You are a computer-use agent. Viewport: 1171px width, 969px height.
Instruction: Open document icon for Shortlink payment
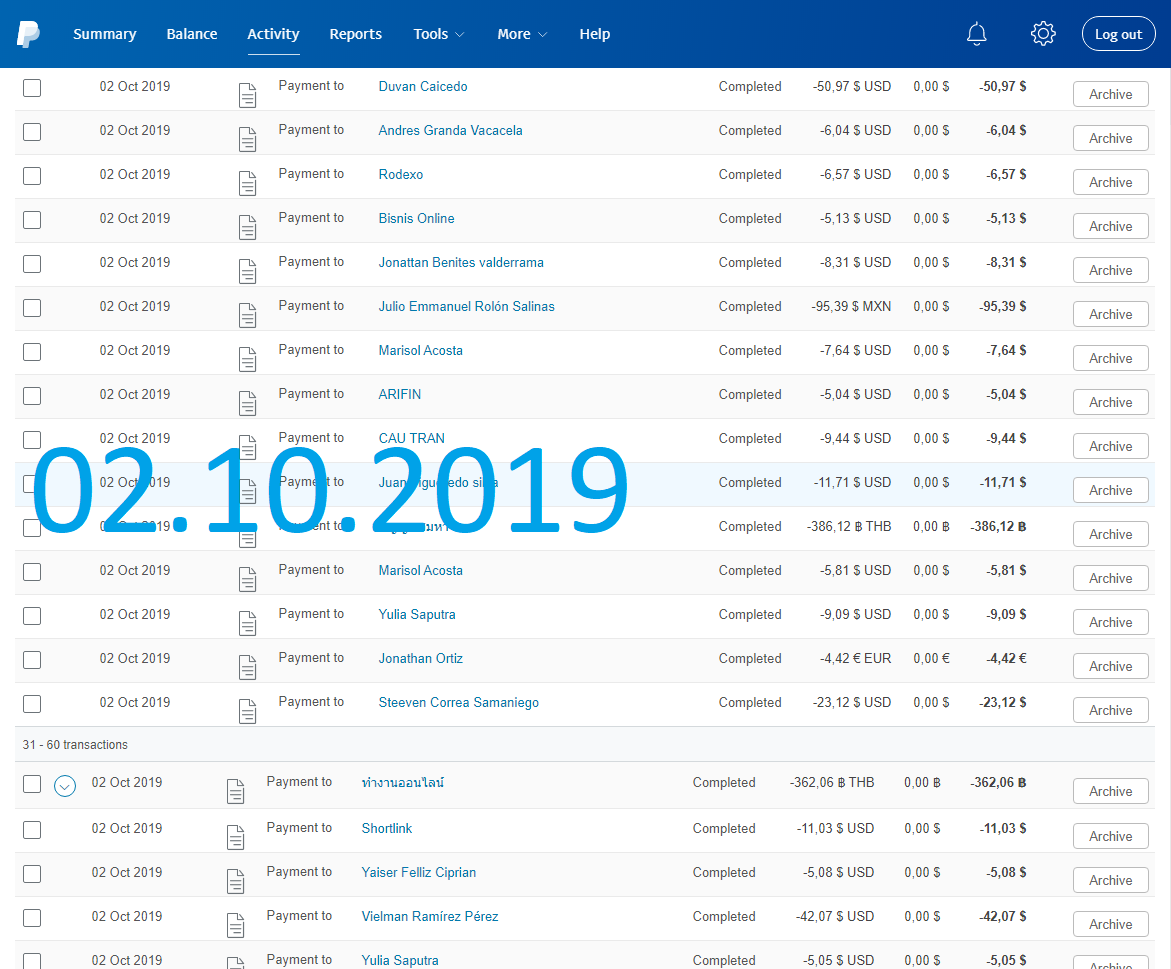pyautogui.click(x=235, y=837)
